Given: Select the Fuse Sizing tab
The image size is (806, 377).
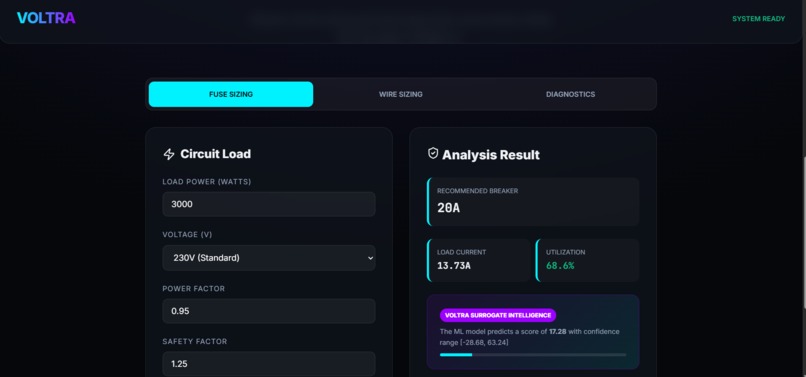Looking at the screenshot, I should point(231,94).
